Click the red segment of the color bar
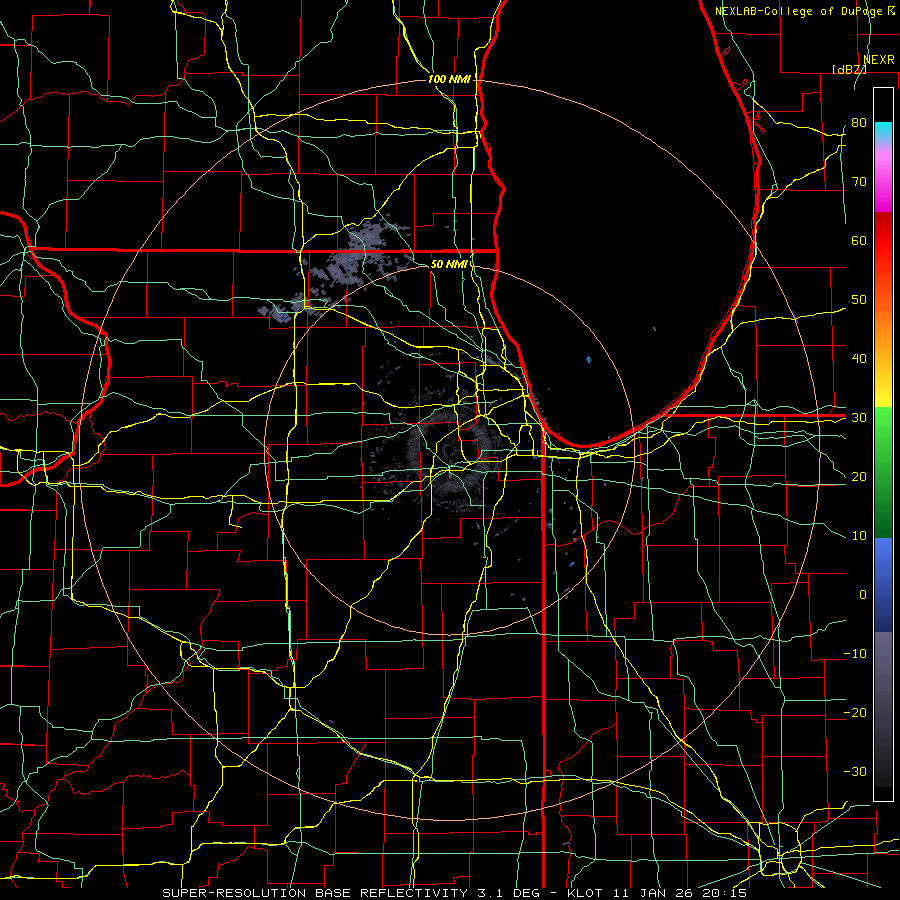This screenshot has width=900, height=900. 883,241
